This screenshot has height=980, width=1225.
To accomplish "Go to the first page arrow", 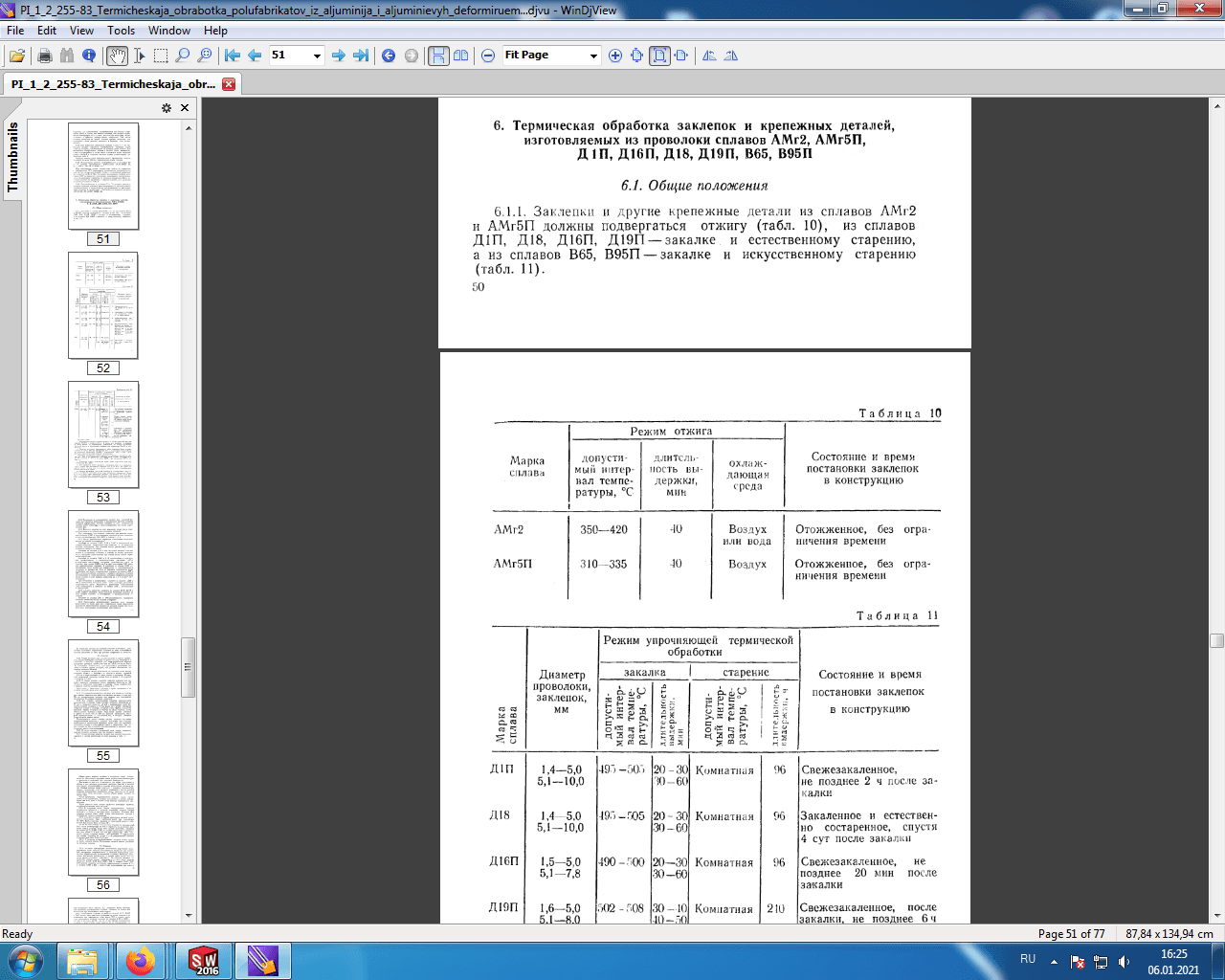I will coord(233,56).
